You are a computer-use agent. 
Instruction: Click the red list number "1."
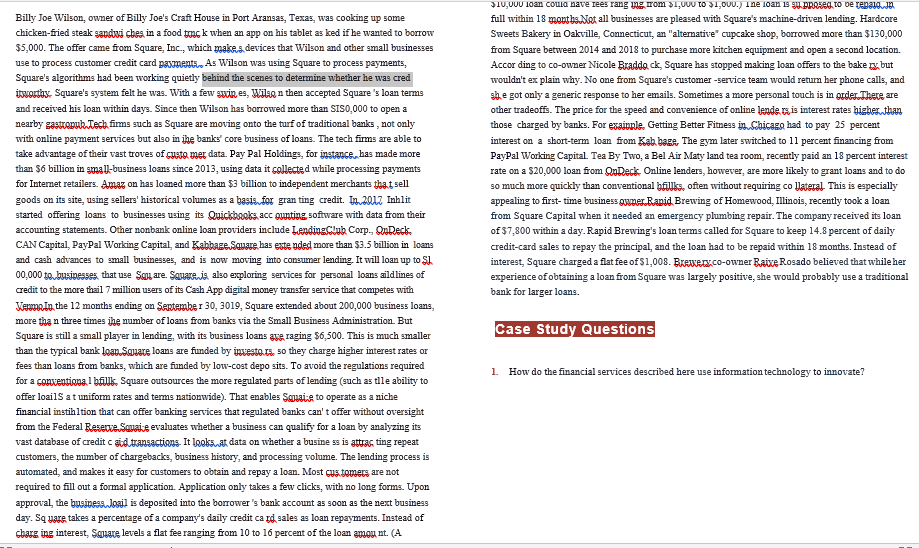coord(495,372)
